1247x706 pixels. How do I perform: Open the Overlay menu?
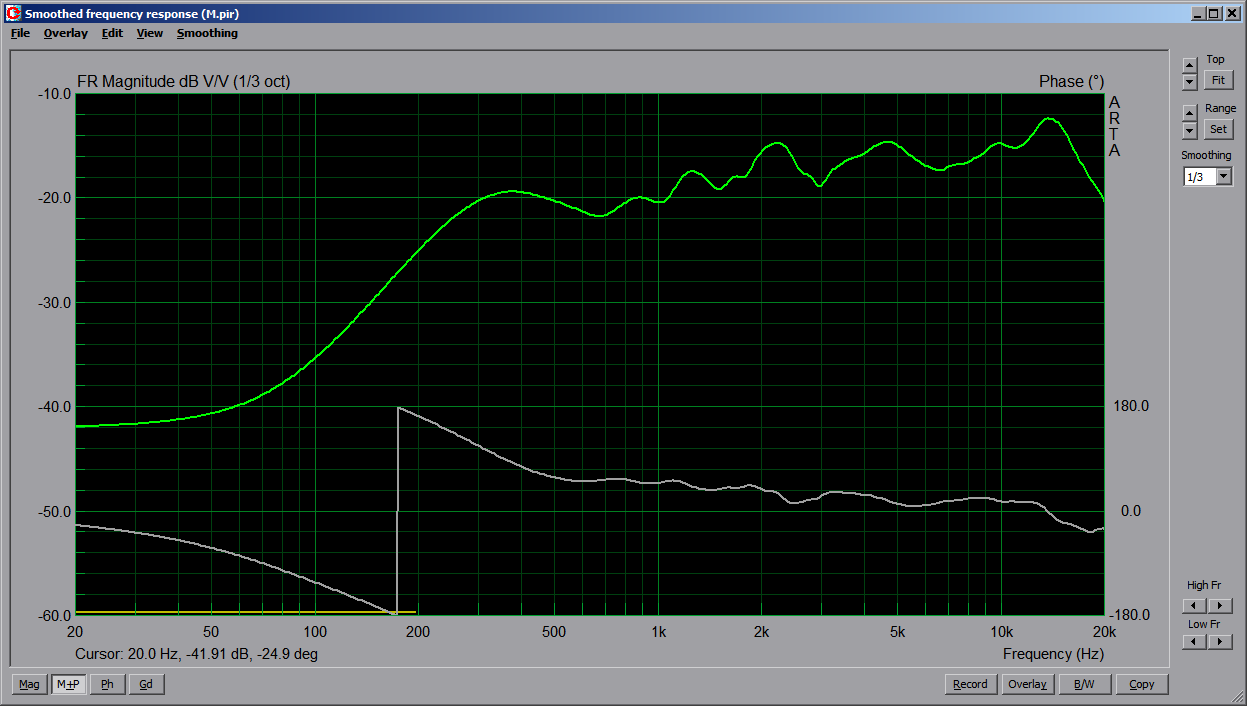pyautogui.click(x=65, y=33)
